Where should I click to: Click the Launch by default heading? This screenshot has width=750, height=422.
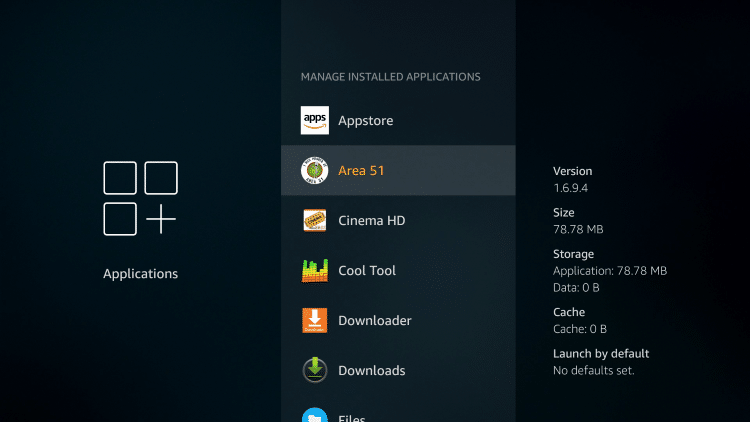pos(601,354)
